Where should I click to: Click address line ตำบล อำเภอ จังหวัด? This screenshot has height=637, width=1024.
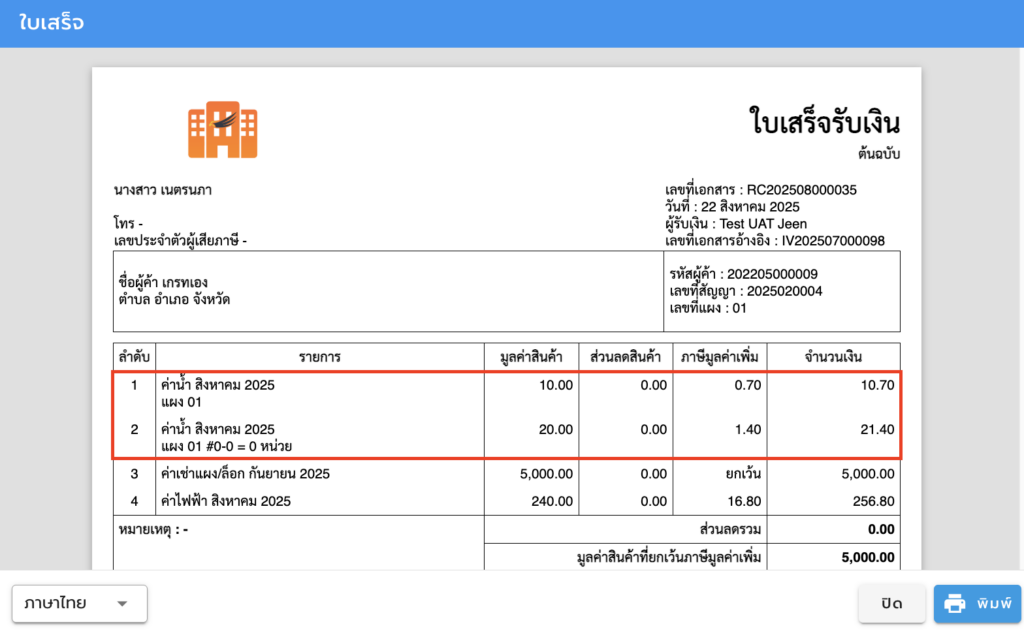[x=174, y=300]
